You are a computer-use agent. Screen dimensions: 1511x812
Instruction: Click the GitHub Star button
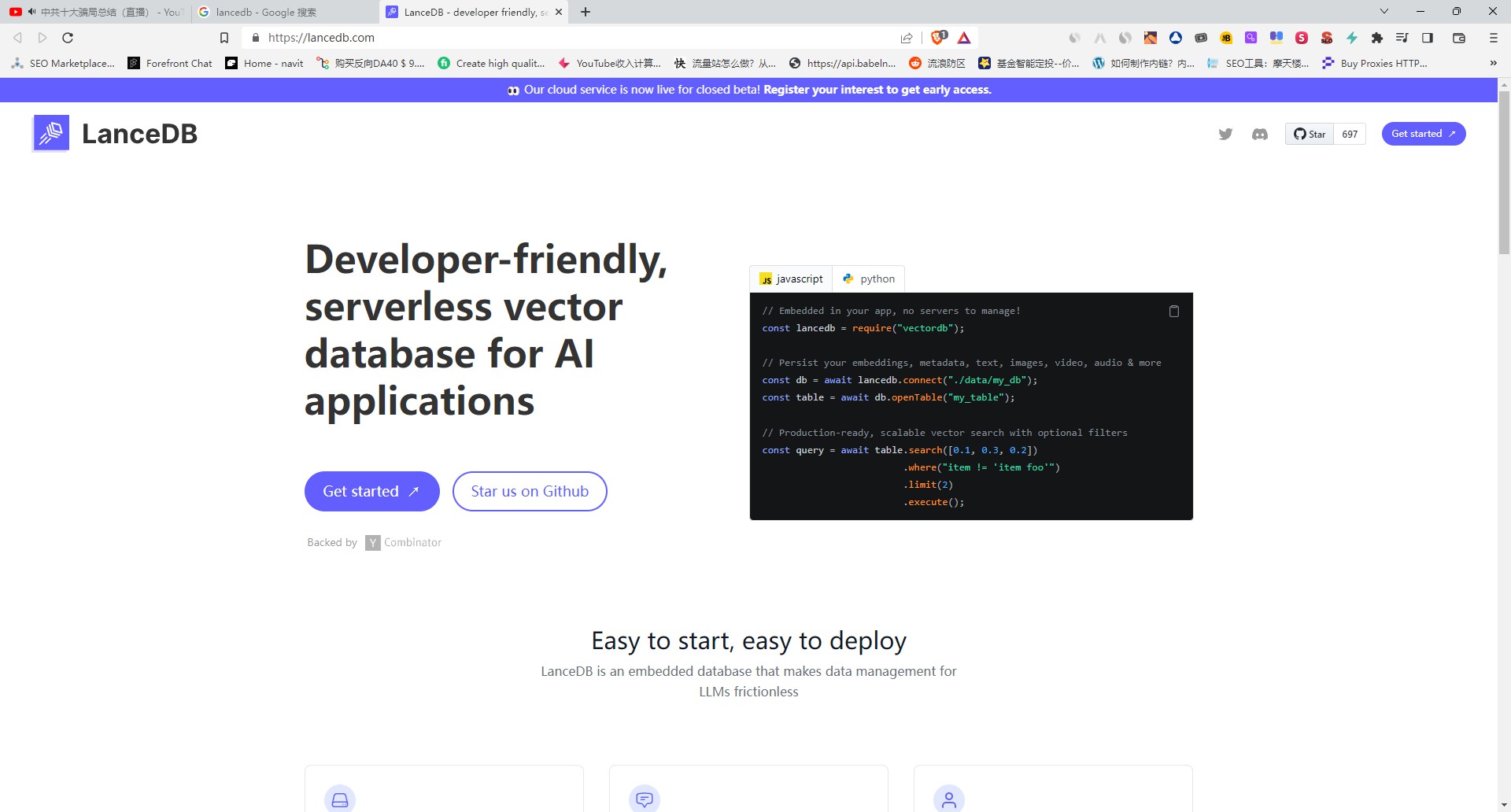pos(1310,134)
